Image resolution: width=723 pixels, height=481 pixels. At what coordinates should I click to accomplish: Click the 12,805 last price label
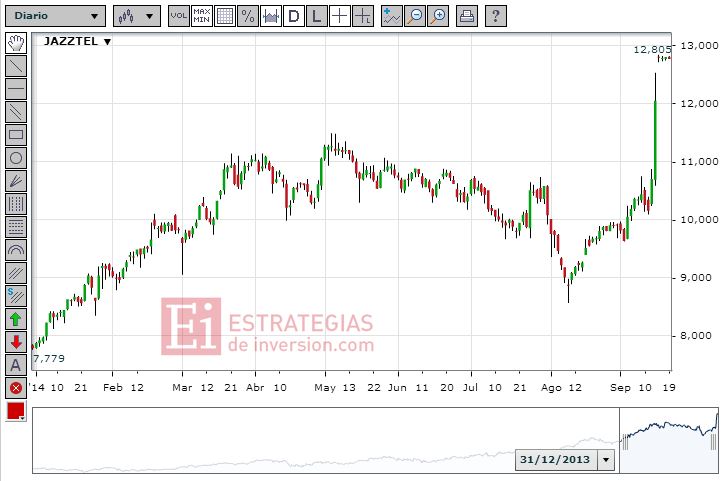coord(652,49)
